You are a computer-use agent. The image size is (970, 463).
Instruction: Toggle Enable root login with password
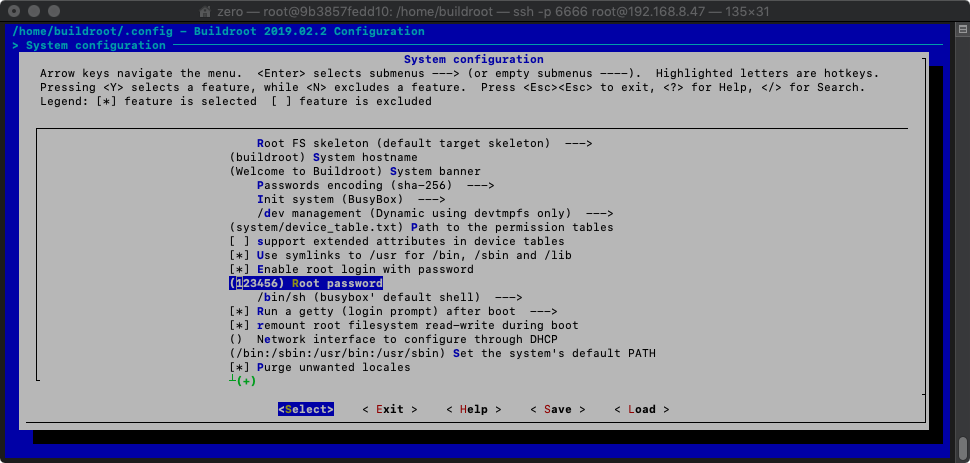[x=351, y=269]
